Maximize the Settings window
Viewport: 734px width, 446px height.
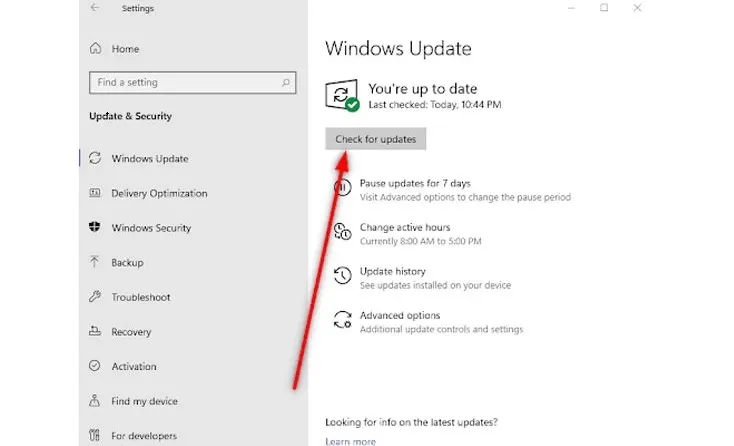pos(604,8)
